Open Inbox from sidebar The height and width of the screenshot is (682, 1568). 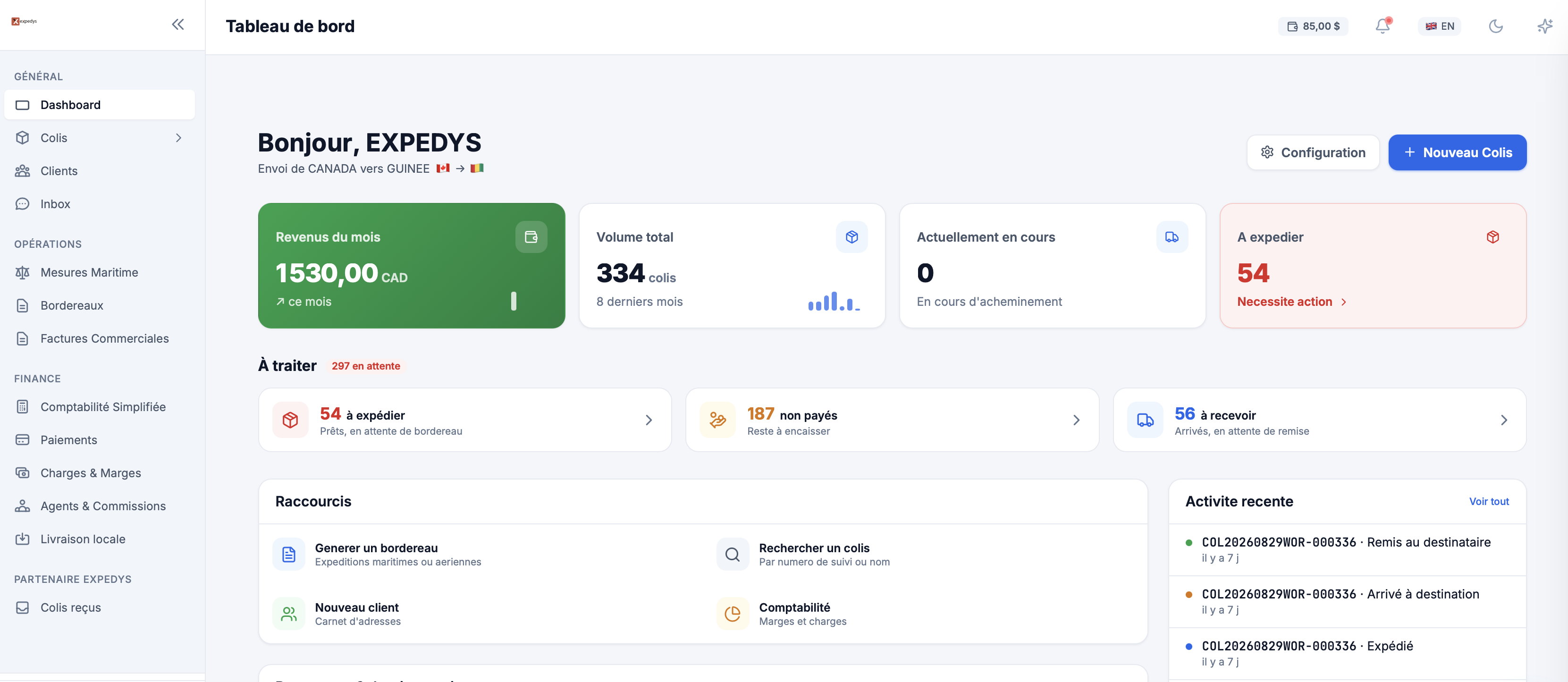[x=99, y=204]
